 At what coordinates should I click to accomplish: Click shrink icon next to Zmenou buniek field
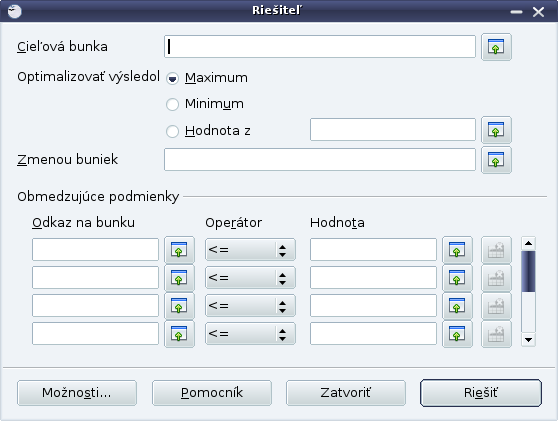(496, 160)
